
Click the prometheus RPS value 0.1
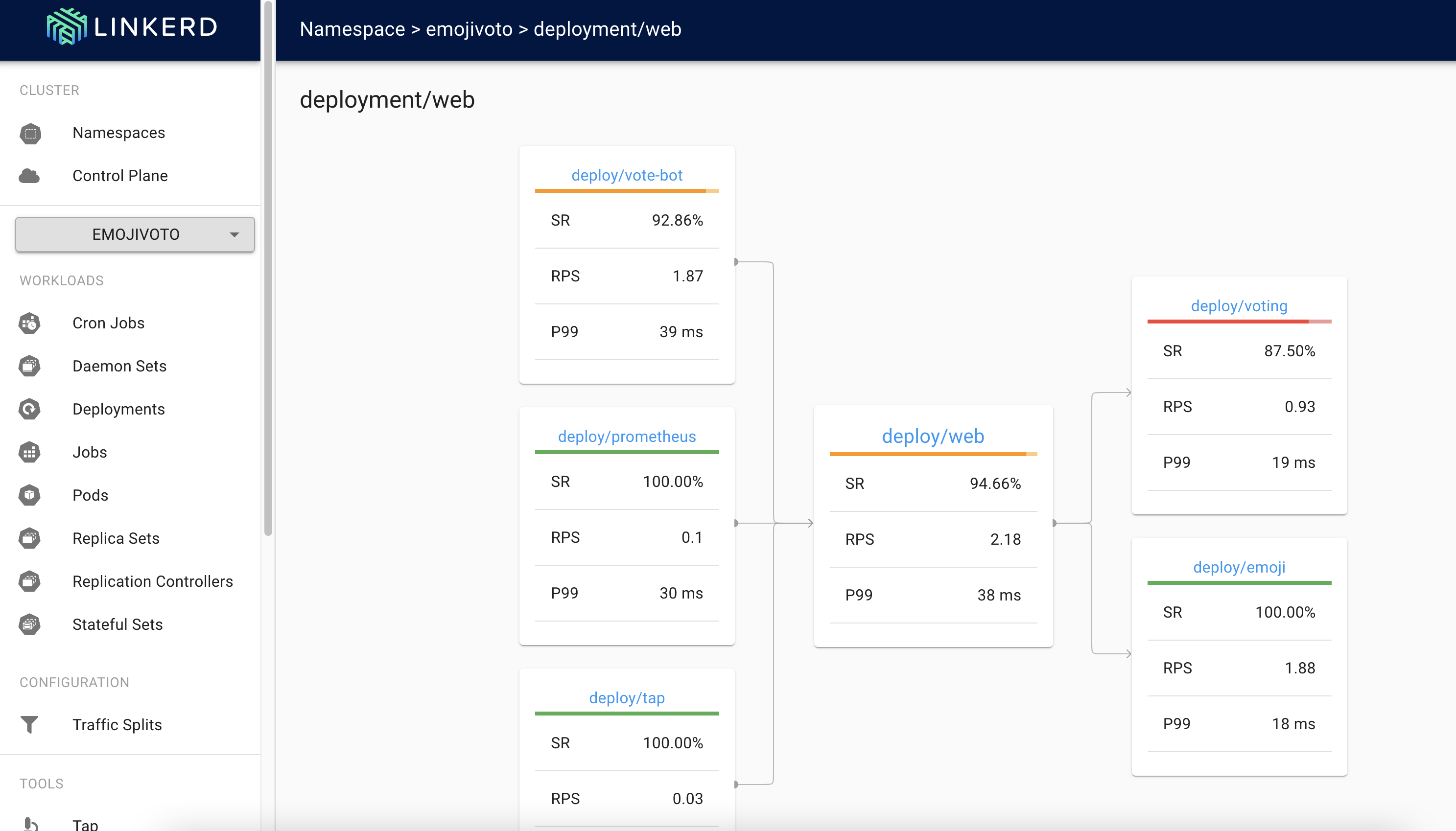click(692, 538)
